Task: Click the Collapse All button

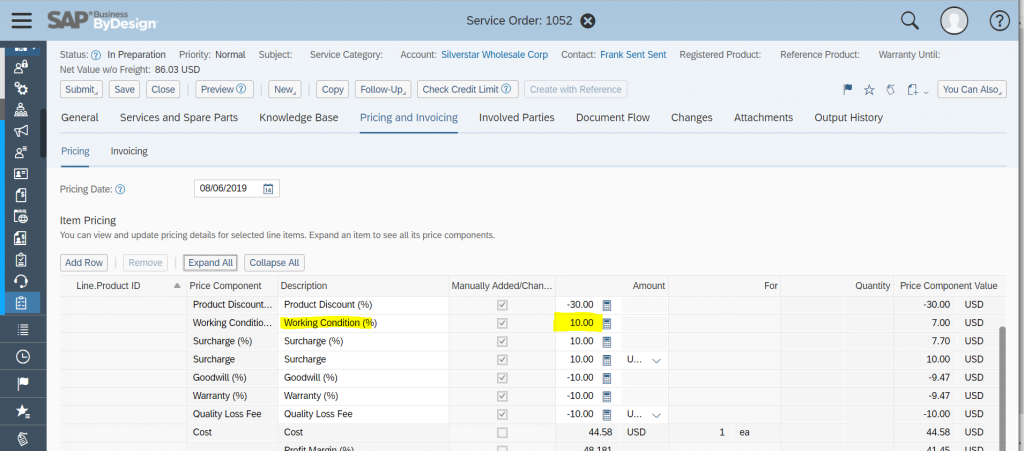Action: point(274,262)
